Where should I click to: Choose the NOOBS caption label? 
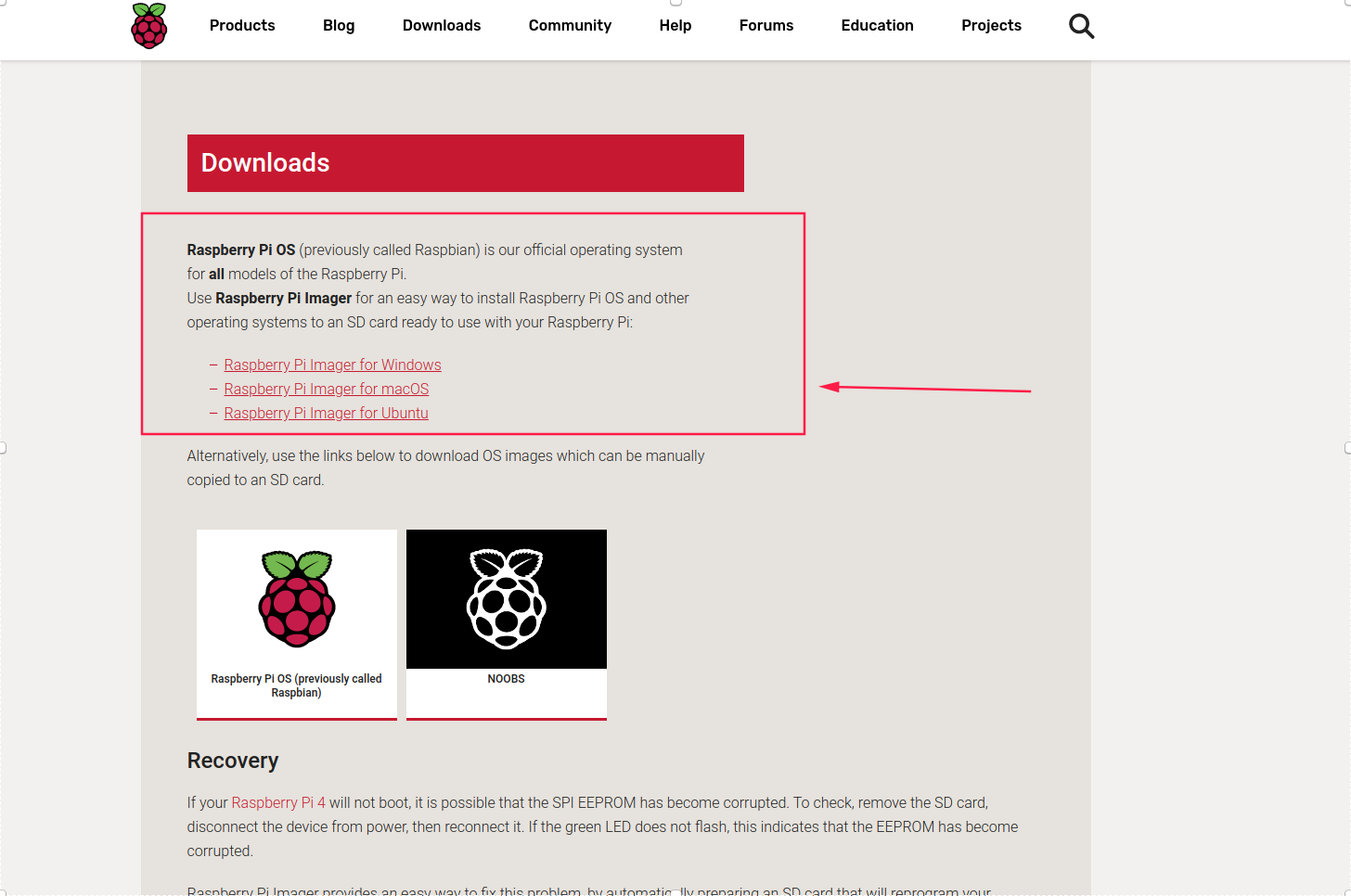(x=507, y=679)
